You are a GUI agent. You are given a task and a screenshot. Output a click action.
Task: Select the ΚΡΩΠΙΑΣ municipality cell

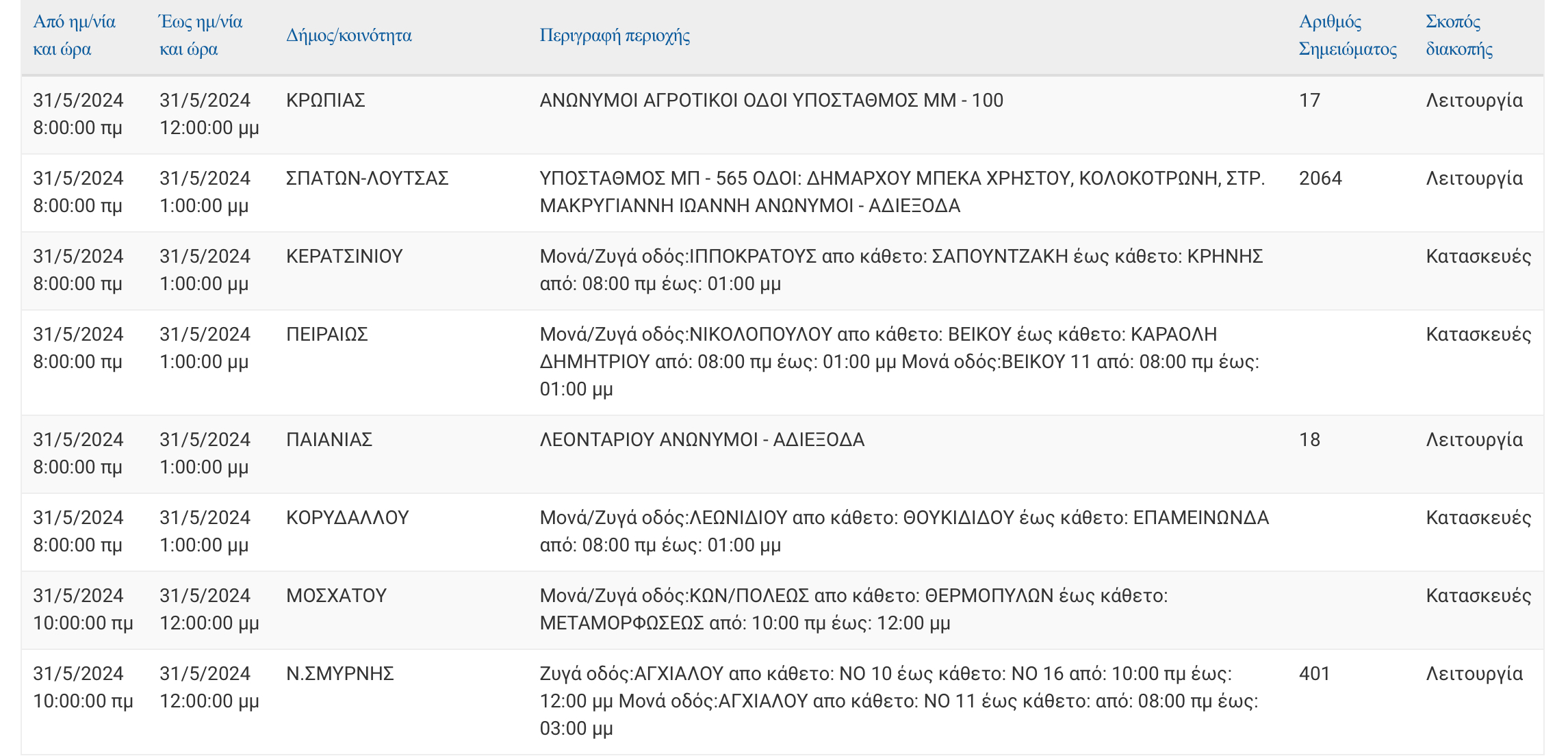click(325, 101)
